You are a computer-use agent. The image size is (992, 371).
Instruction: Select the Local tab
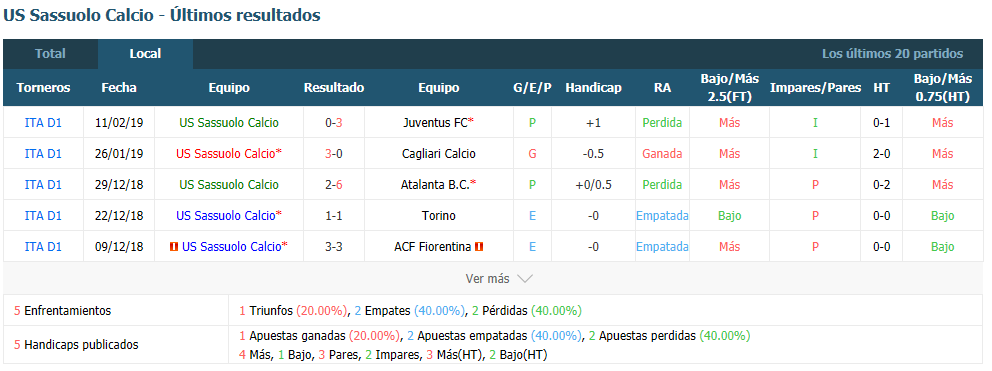click(x=145, y=54)
